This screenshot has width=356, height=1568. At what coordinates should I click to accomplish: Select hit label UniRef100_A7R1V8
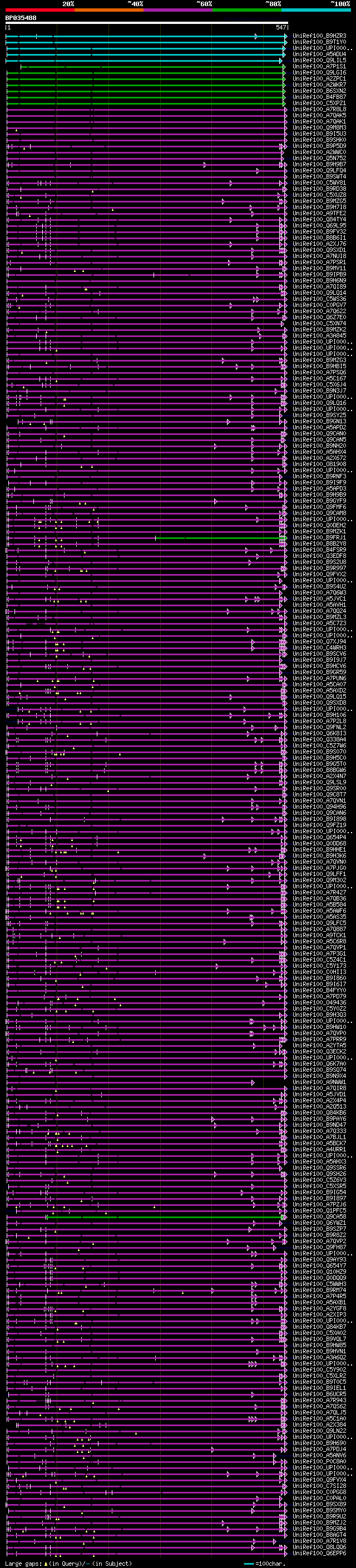click(x=319, y=1541)
